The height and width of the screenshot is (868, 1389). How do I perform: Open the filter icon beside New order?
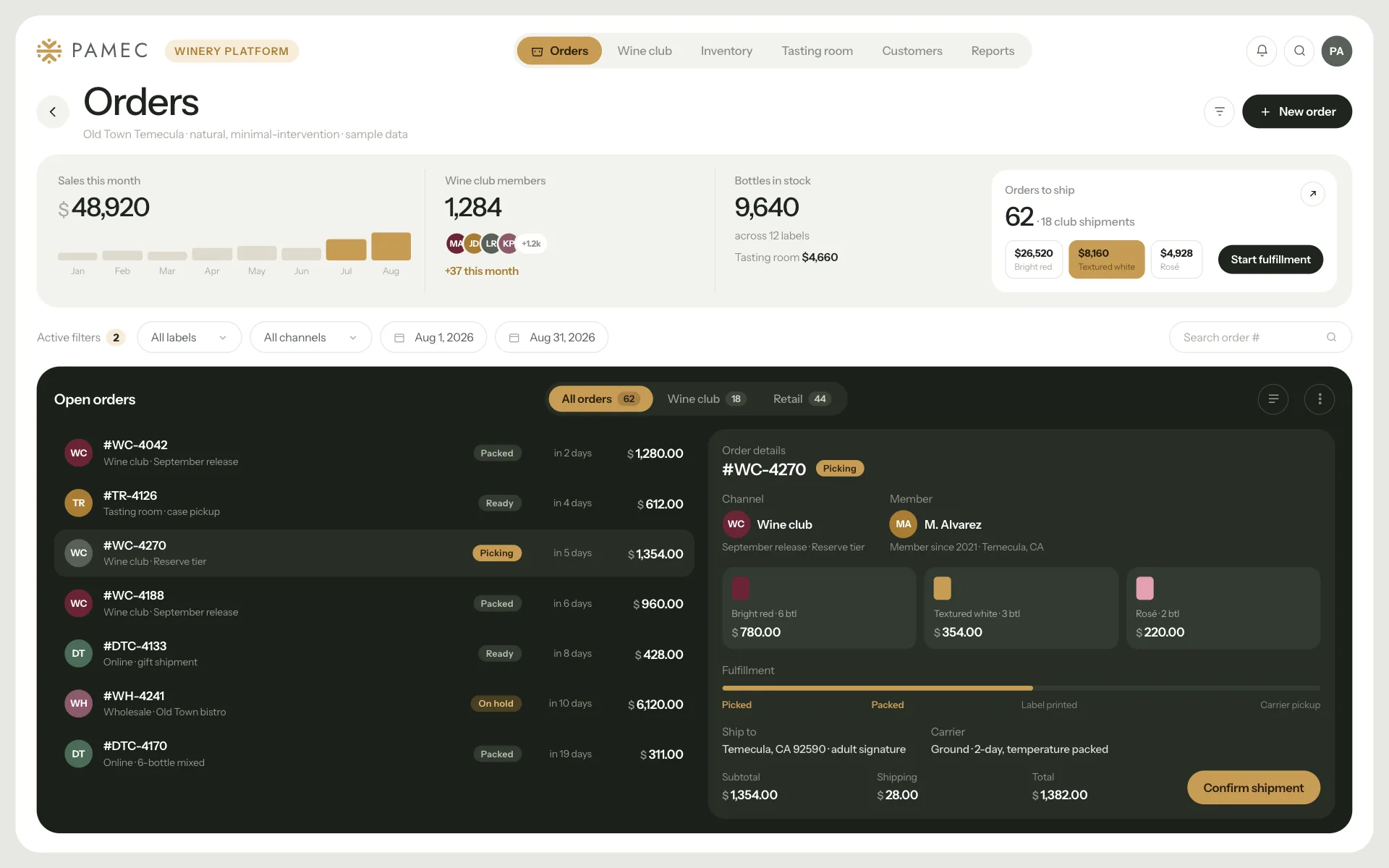tap(1219, 111)
